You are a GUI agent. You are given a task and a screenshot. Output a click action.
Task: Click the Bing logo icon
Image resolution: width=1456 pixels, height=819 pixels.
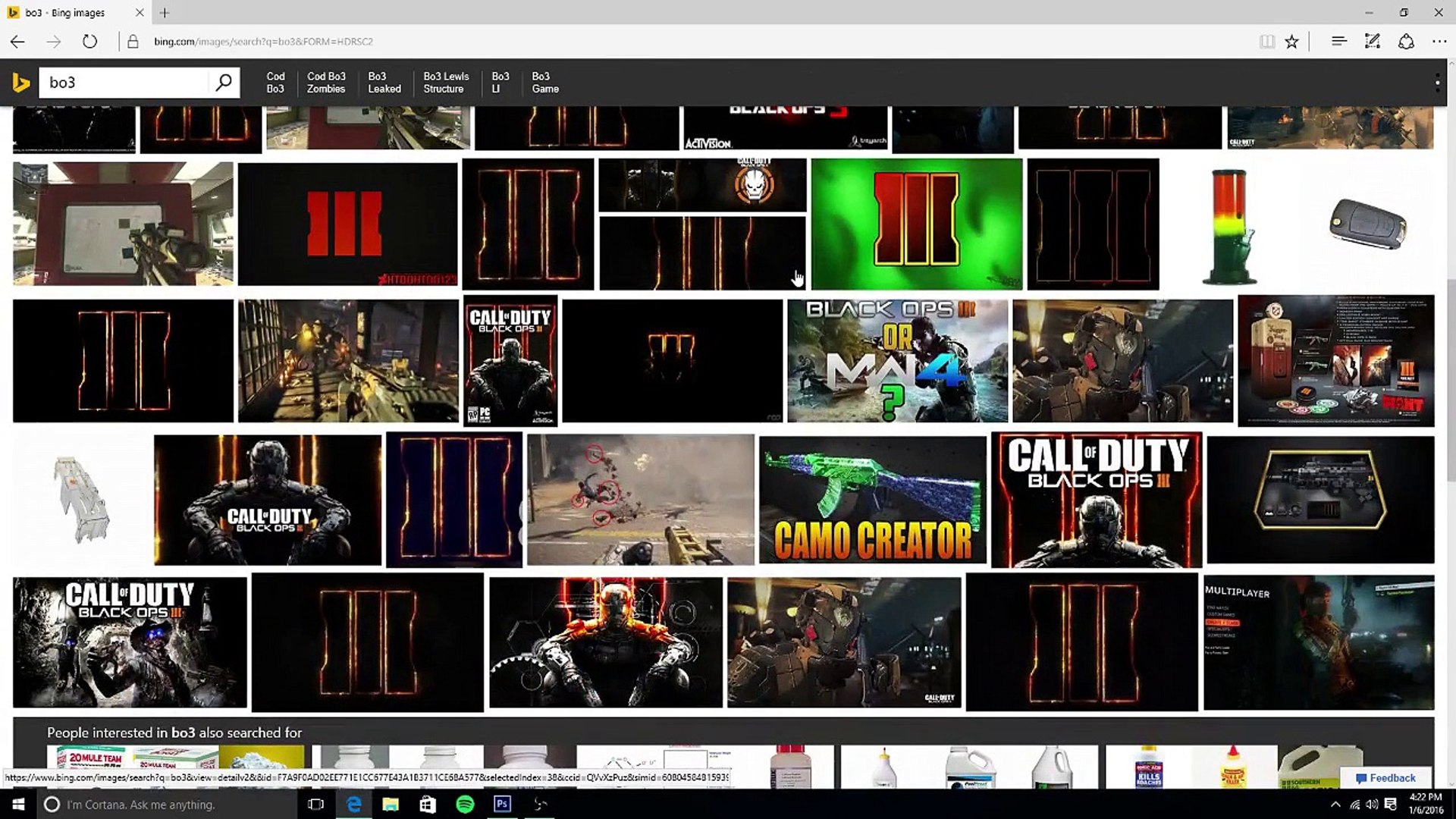coord(21,82)
